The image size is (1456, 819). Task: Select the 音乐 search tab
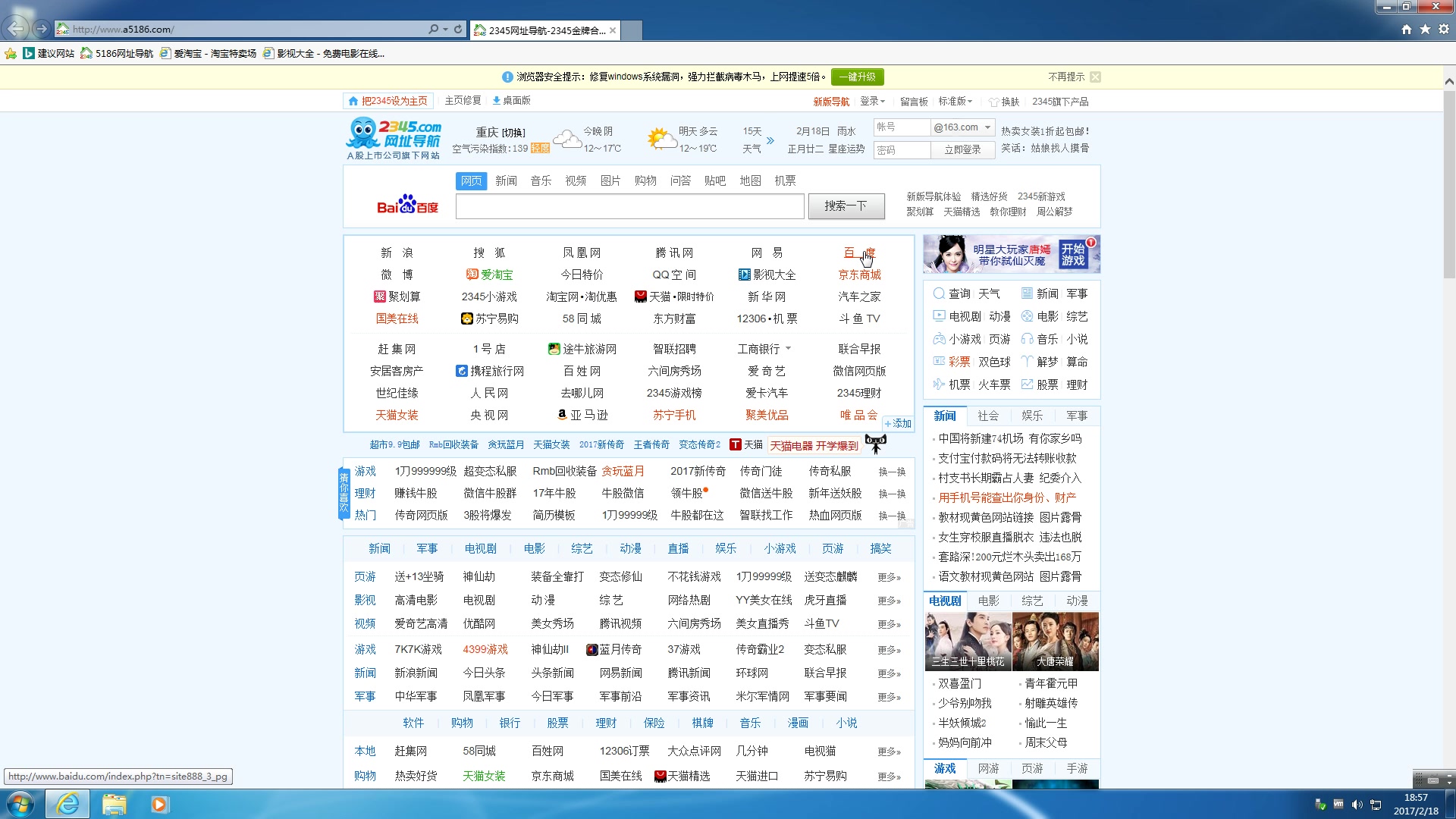(x=541, y=180)
